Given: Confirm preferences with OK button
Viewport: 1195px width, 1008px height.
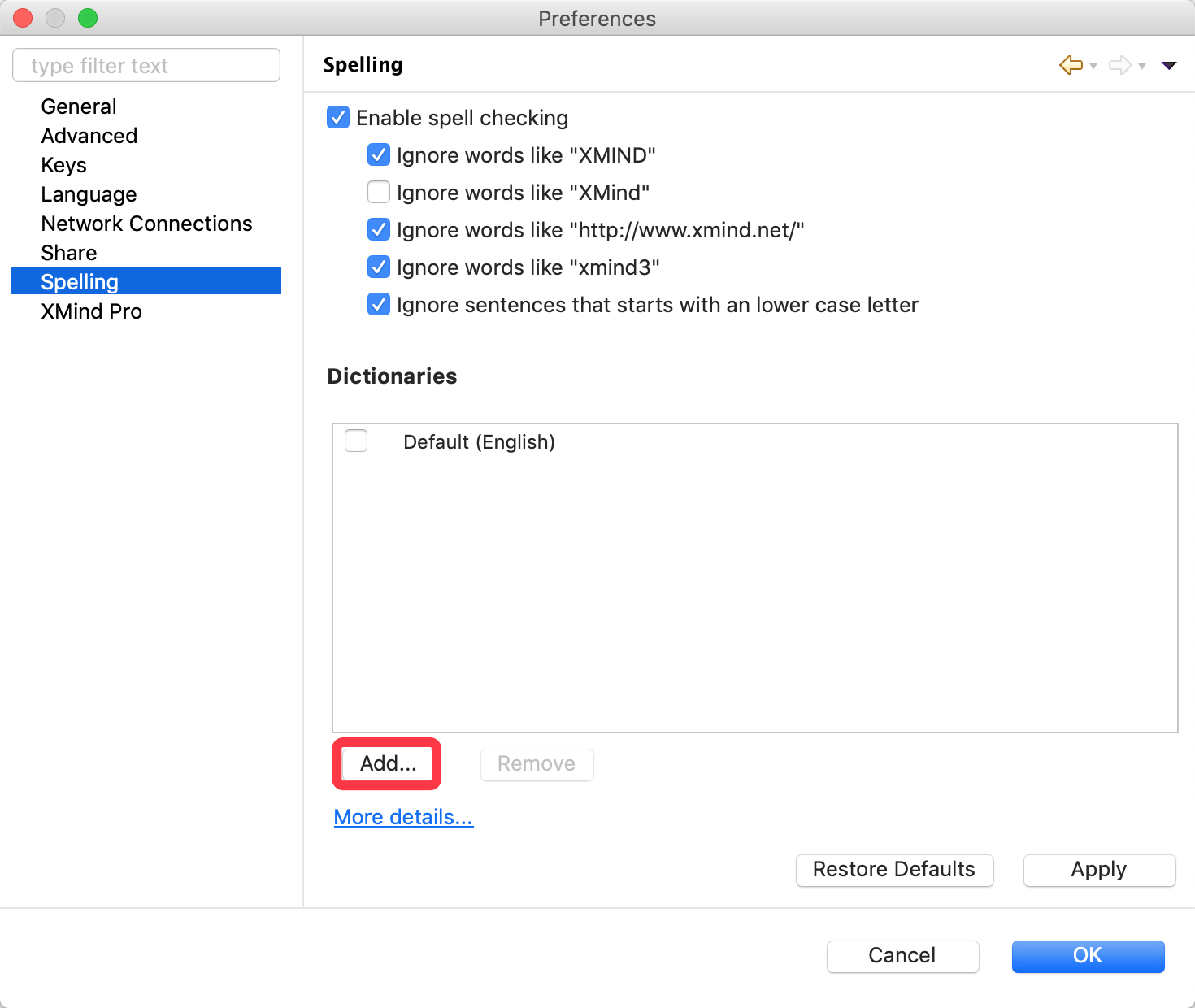Looking at the screenshot, I should [x=1088, y=956].
